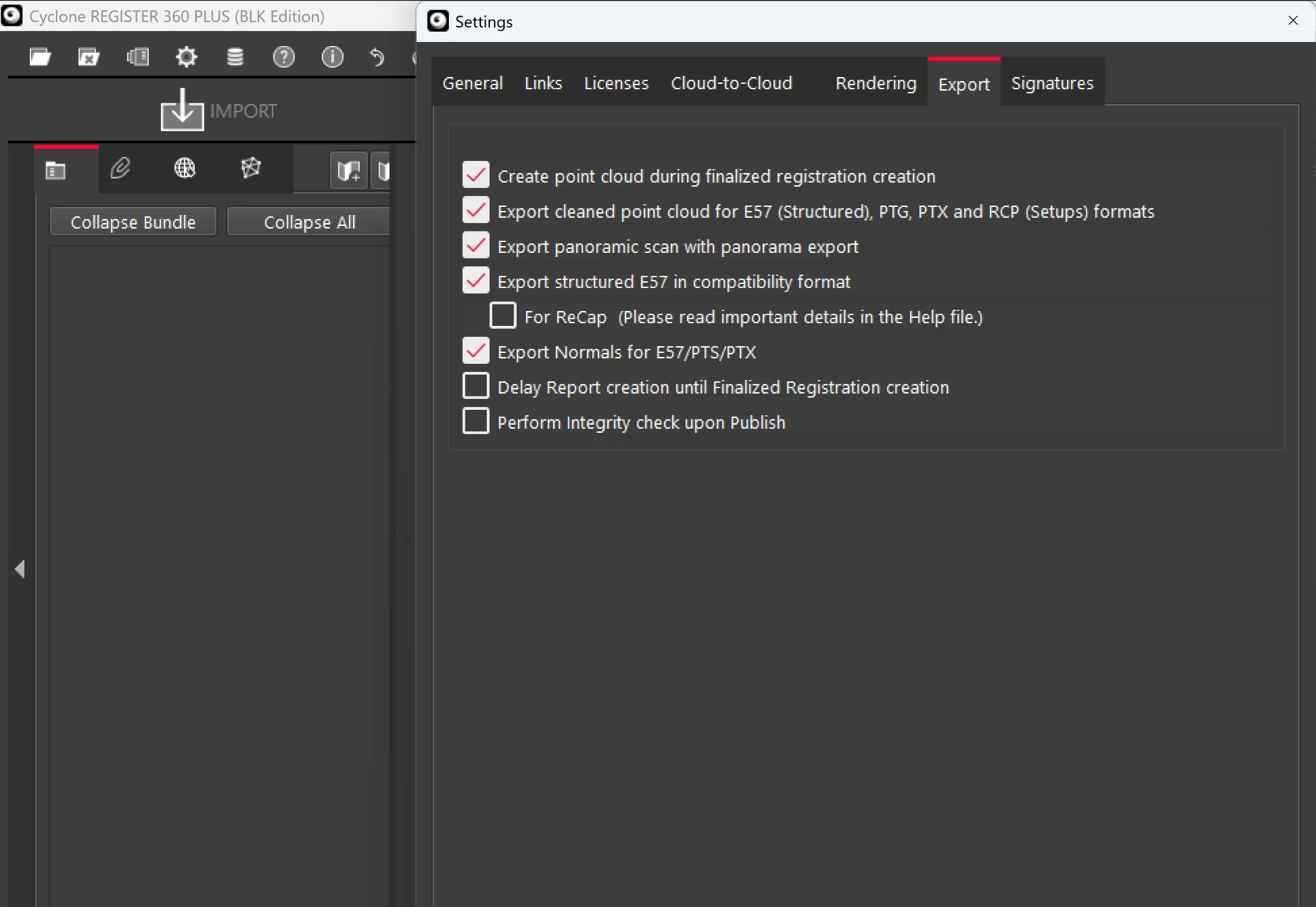The height and width of the screenshot is (907, 1316).
Task: Click the info circle icon
Action: [x=332, y=57]
